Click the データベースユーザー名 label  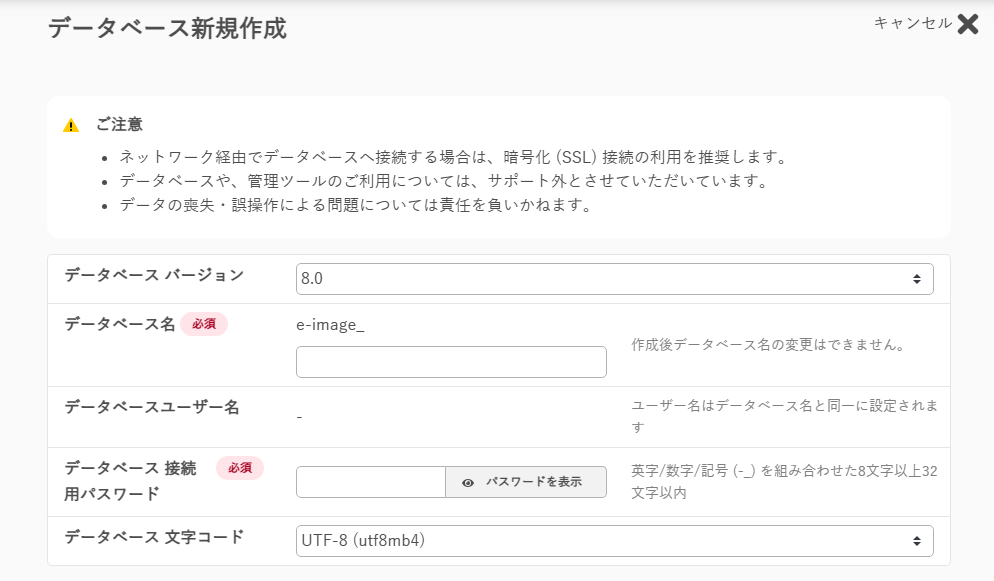point(152,407)
